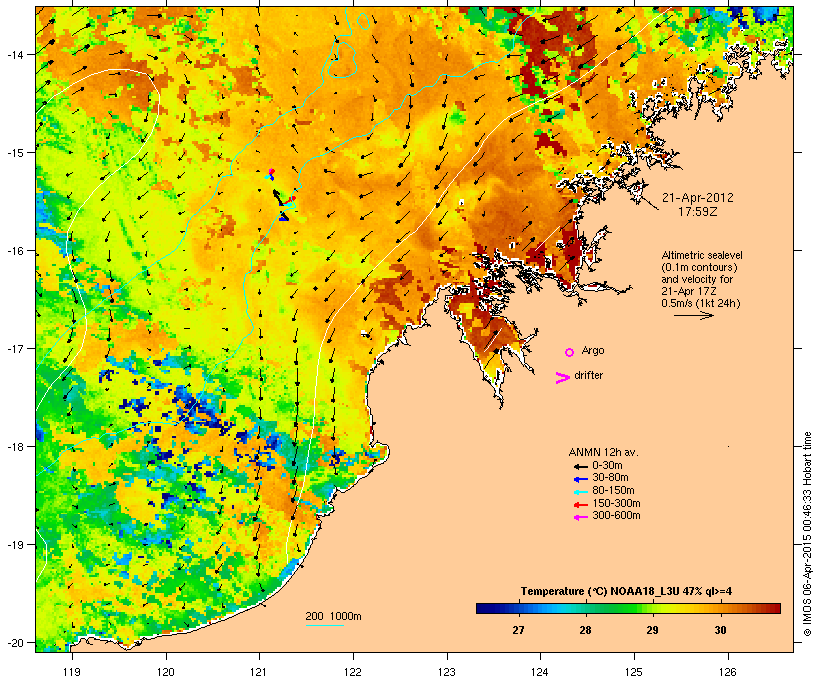
Task: Click the 121 longitude axis label
Action: click(259, 671)
